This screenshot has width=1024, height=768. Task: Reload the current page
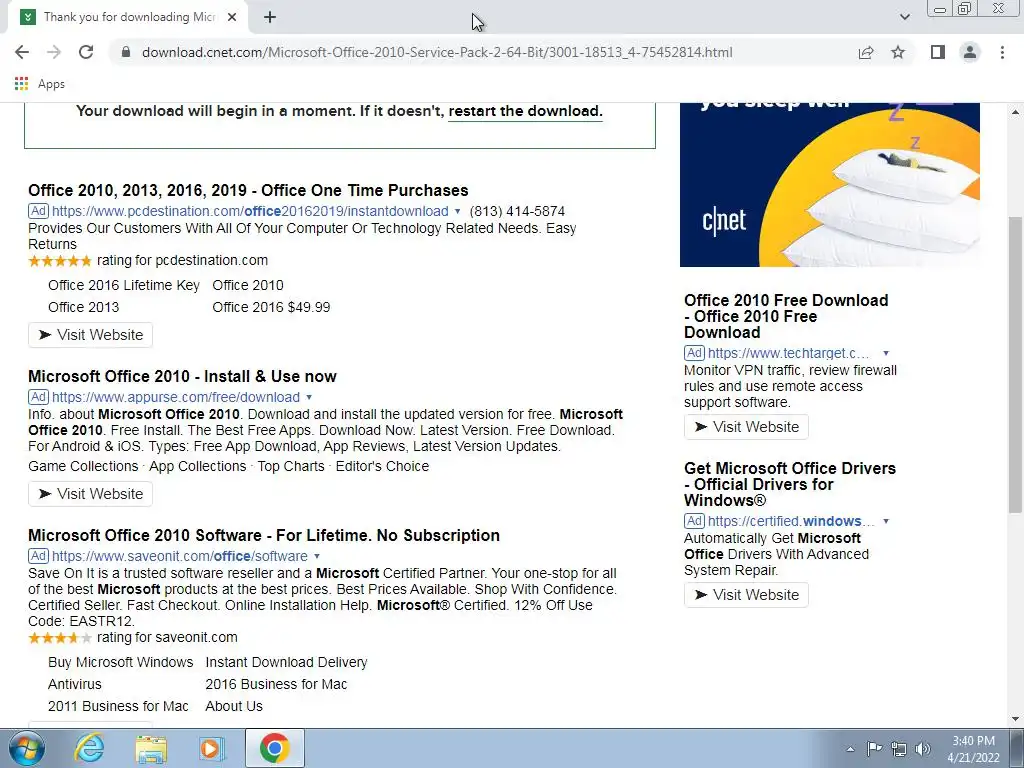[x=86, y=52]
